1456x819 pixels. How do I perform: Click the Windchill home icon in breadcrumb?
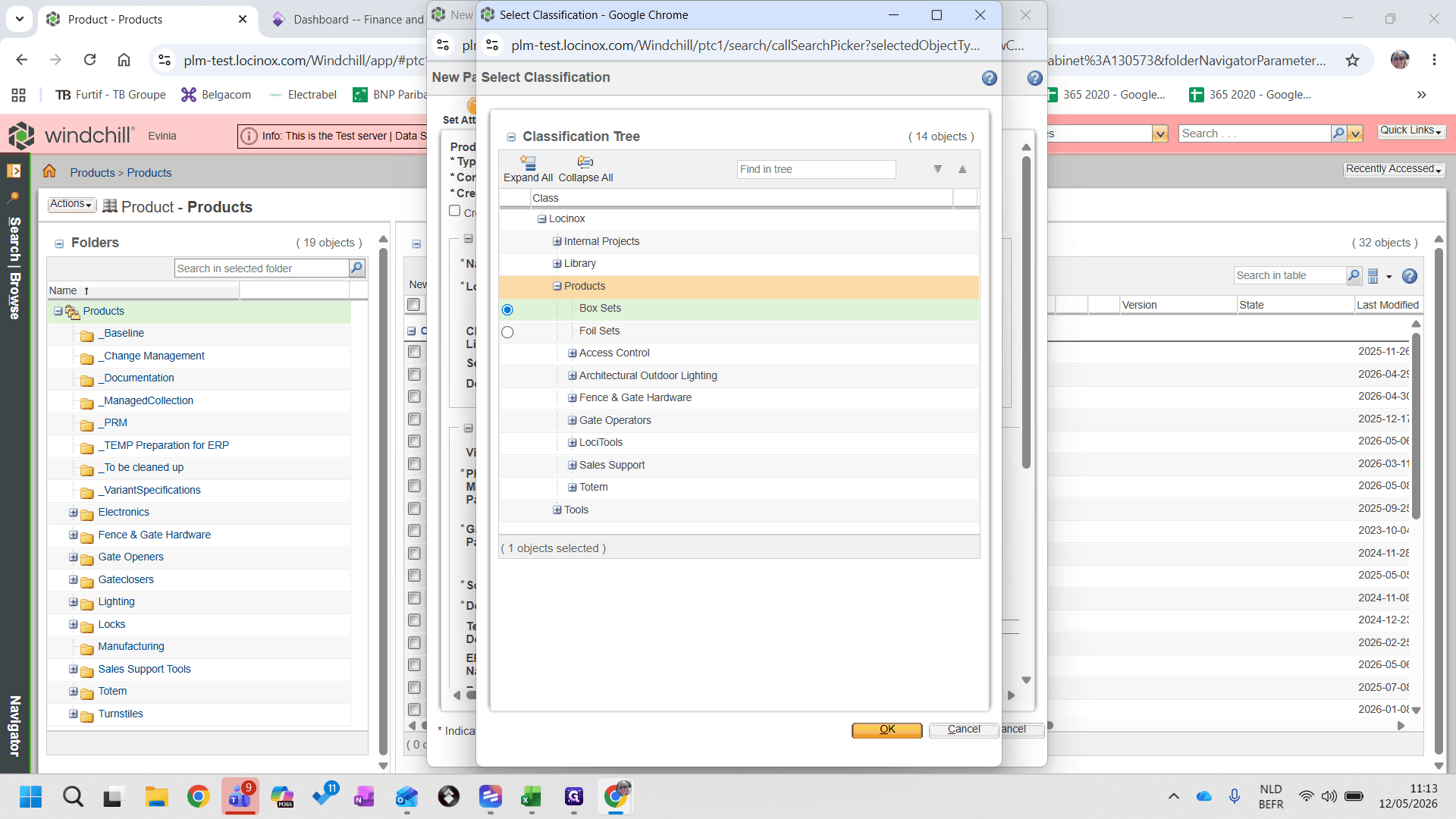click(x=49, y=171)
